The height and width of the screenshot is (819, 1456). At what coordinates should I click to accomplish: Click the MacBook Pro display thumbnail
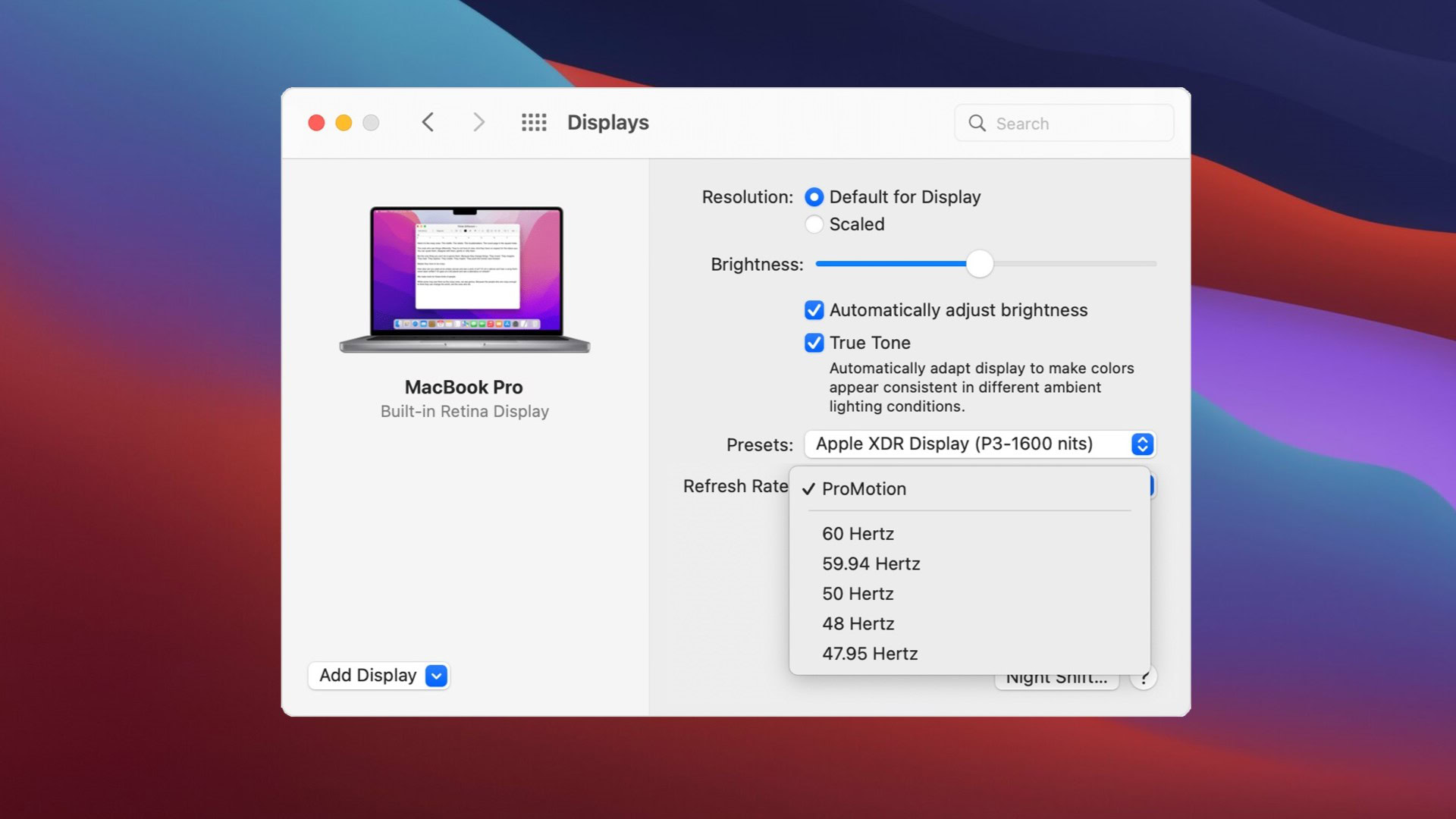pyautogui.click(x=465, y=280)
